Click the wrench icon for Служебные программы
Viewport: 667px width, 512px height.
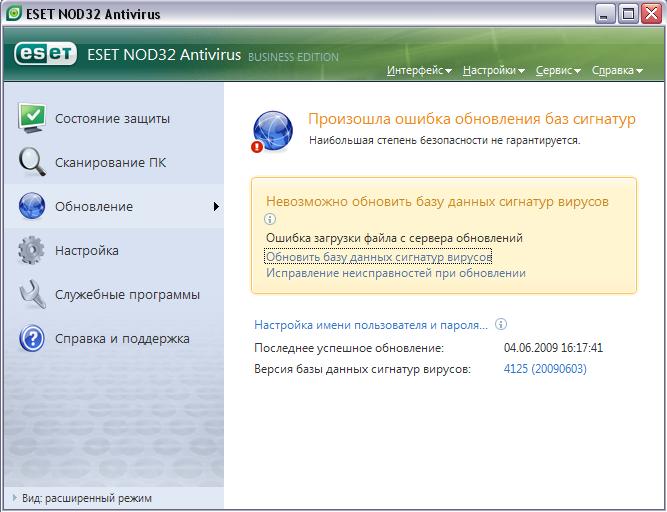point(32,294)
